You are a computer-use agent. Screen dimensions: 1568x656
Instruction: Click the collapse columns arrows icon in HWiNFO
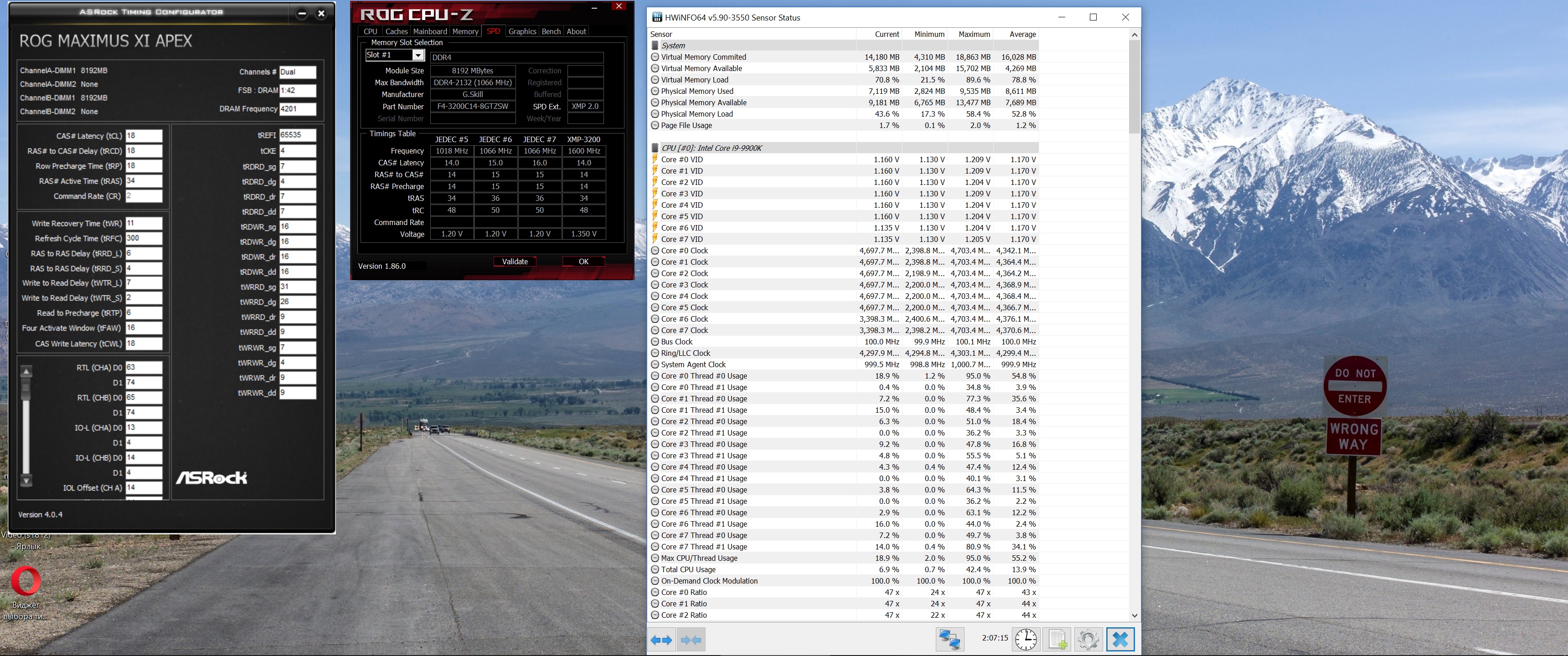691,640
